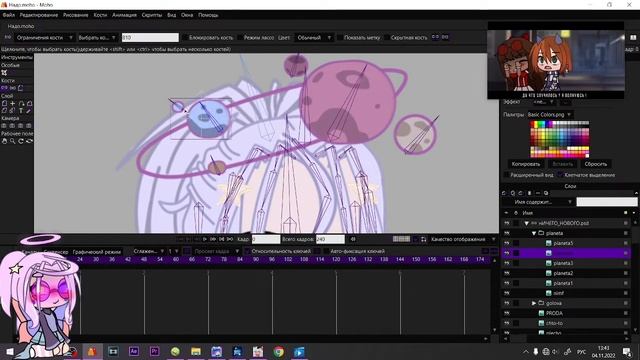Collapse the top .psd group layer

tap(527, 223)
